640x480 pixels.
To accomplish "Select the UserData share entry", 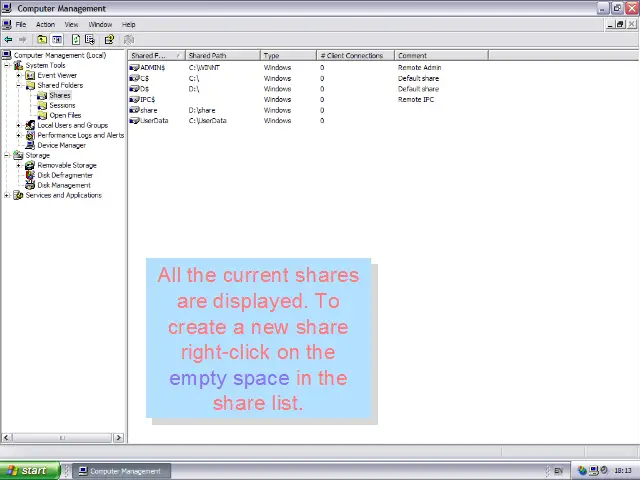I will pos(154,121).
